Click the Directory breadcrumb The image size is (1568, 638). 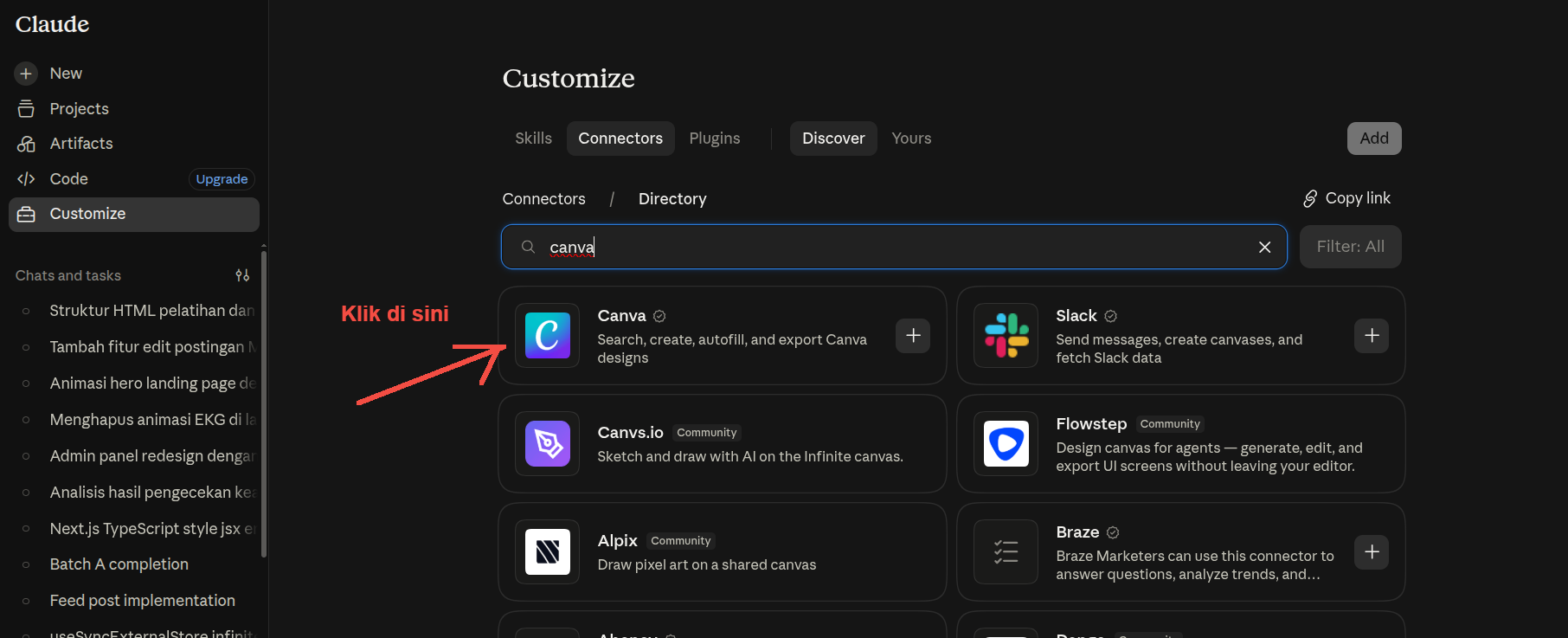(672, 199)
